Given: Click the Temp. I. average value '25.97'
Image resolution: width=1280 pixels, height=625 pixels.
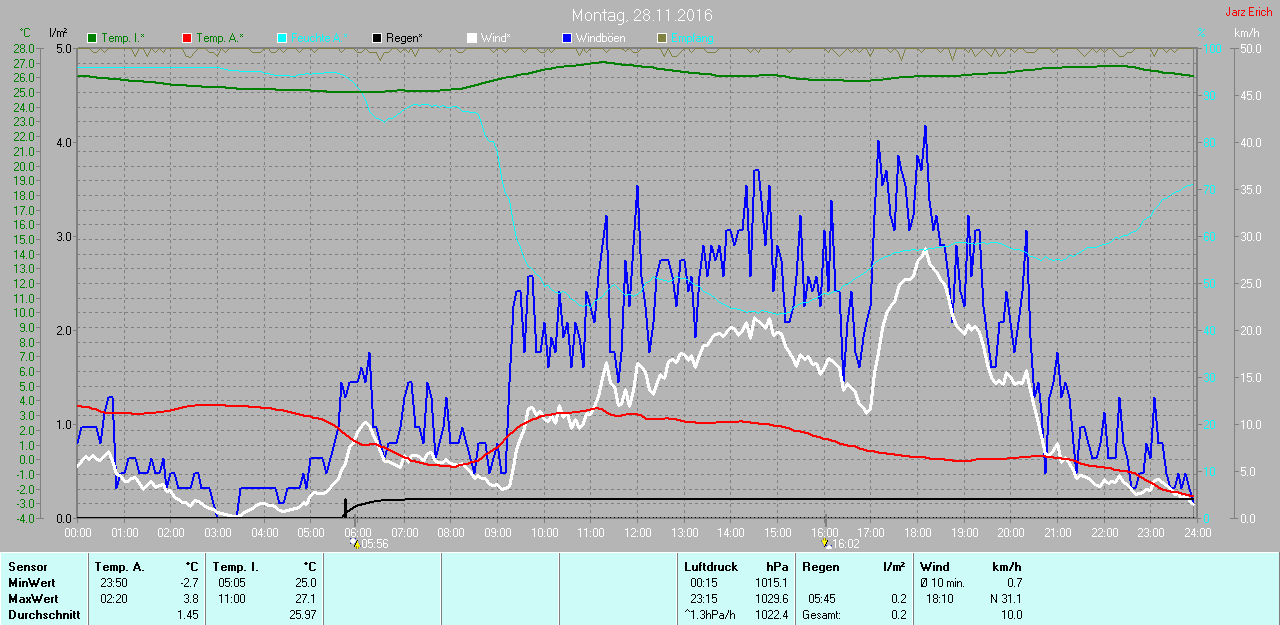Looking at the screenshot, I should tap(302, 615).
